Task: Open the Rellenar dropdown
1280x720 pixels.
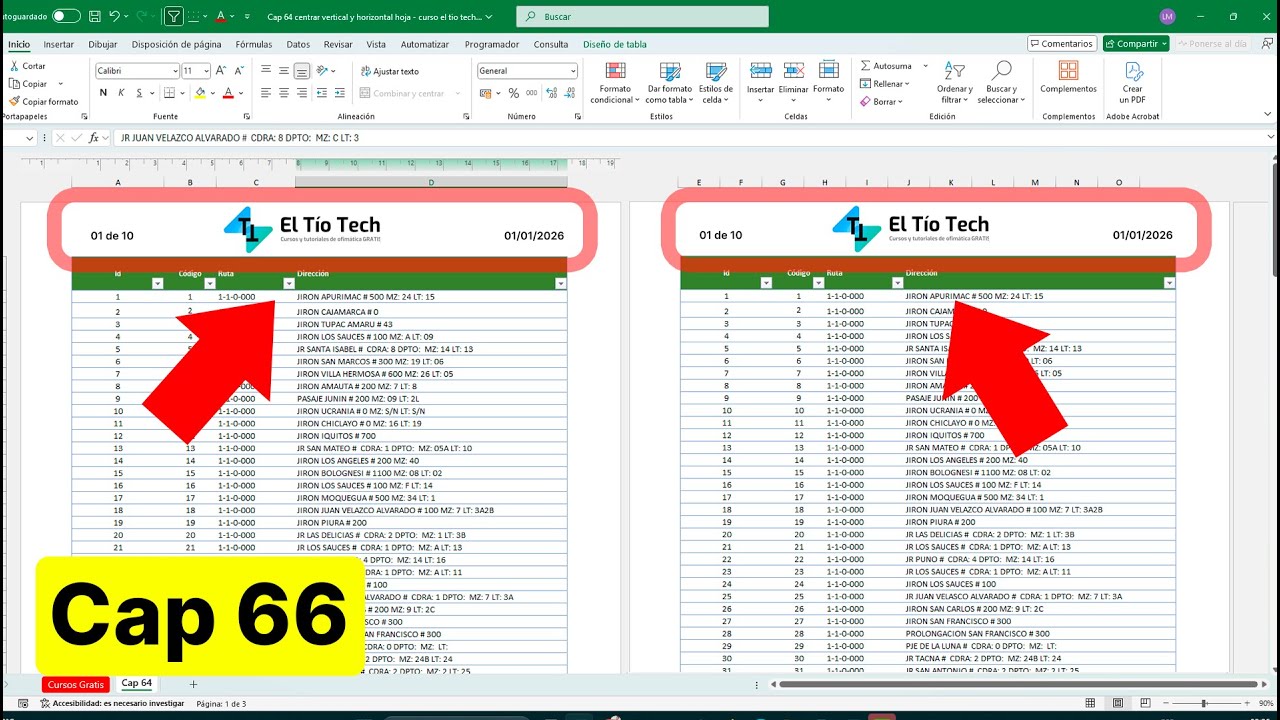Action: pos(883,84)
